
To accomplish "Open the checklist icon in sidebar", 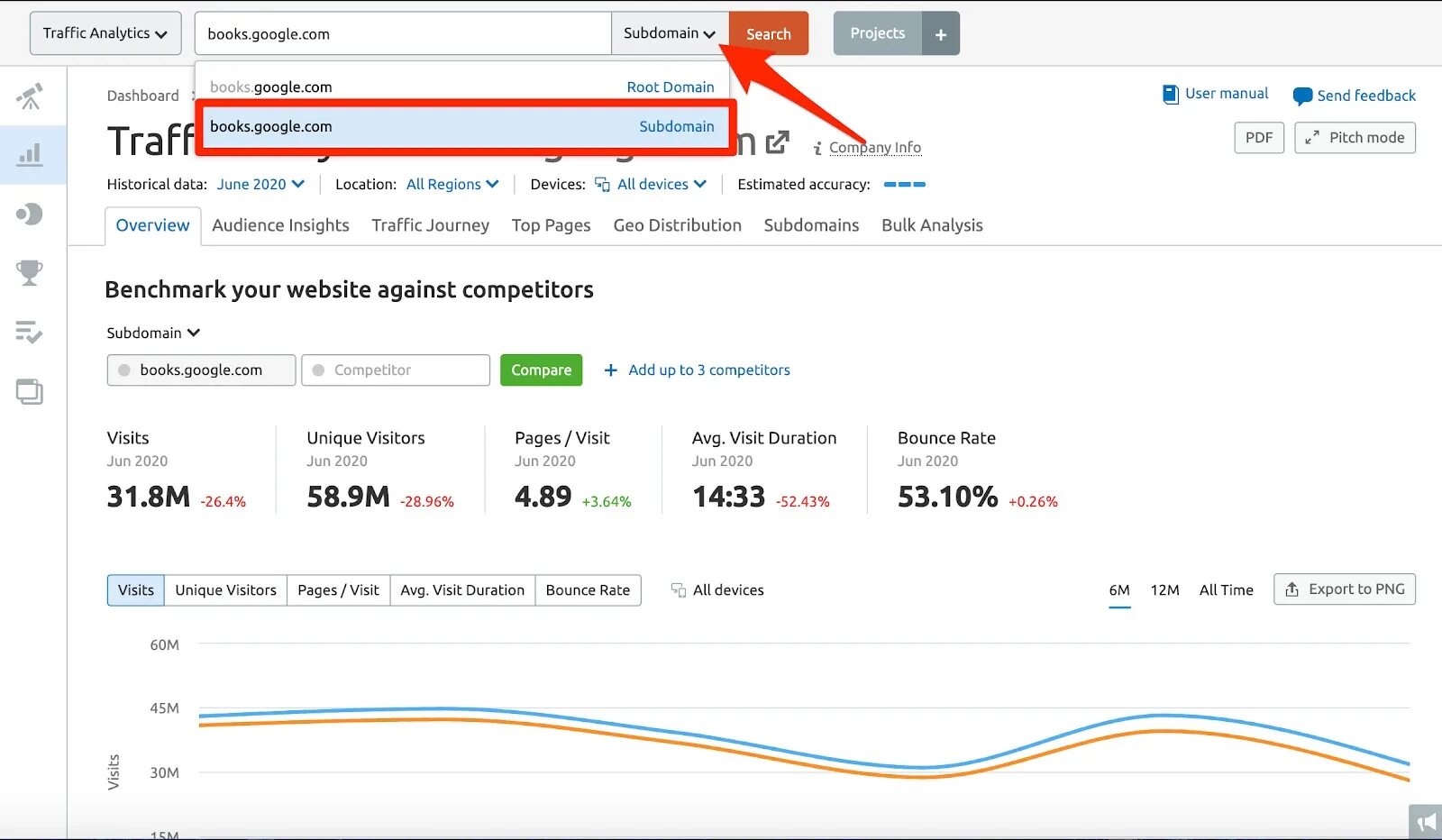I will [30, 333].
